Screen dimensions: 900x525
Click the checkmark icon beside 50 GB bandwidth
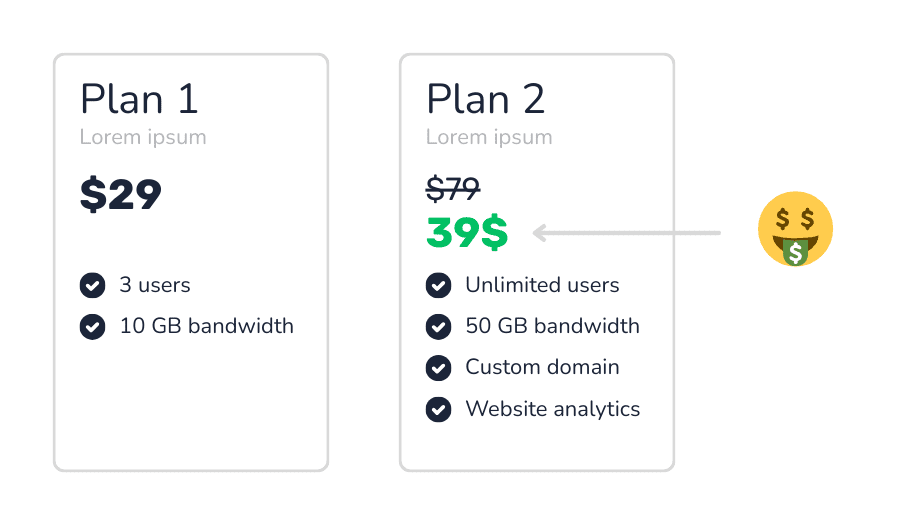tap(439, 326)
